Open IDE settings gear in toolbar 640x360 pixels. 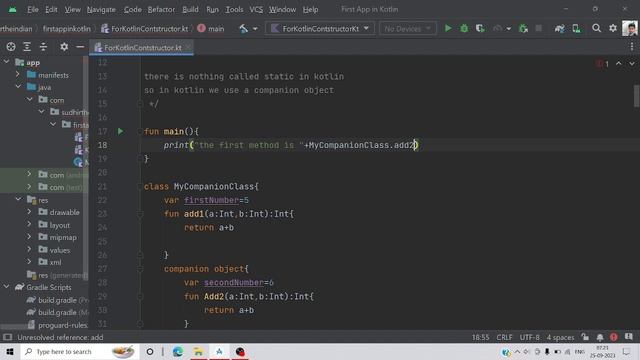[x=613, y=28]
